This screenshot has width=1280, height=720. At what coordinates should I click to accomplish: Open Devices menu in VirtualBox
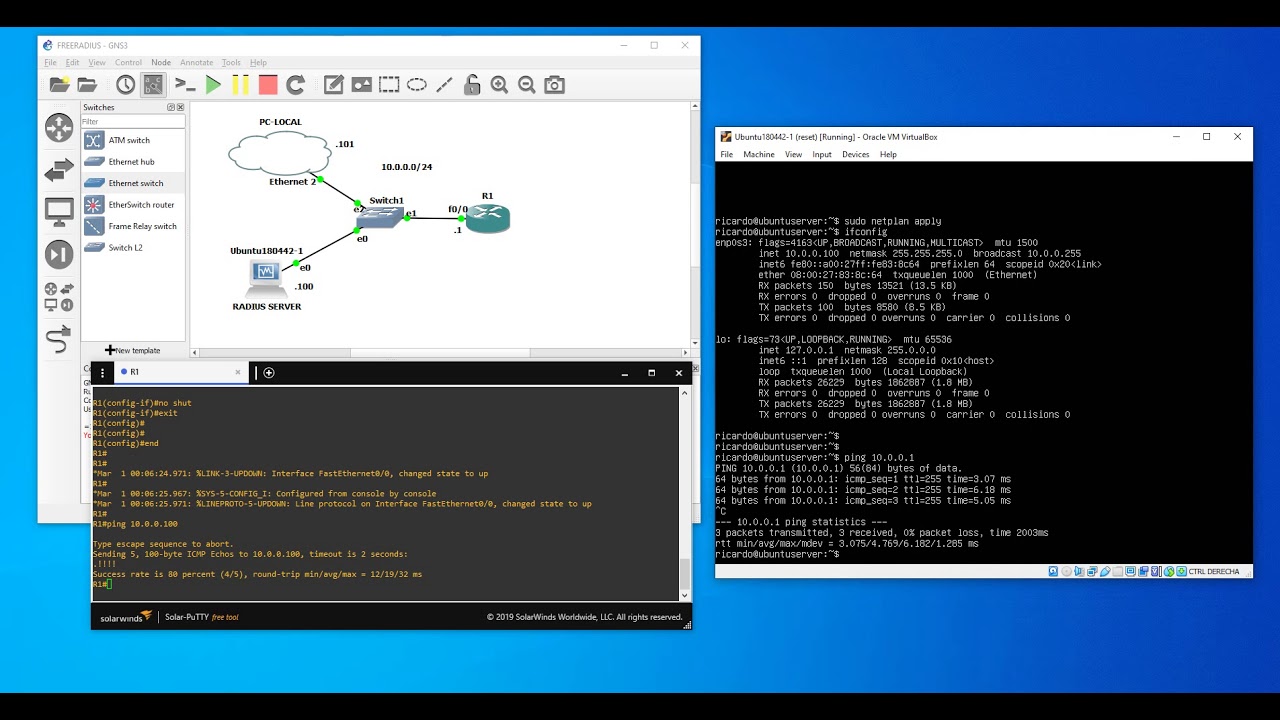click(x=856, y=154)
